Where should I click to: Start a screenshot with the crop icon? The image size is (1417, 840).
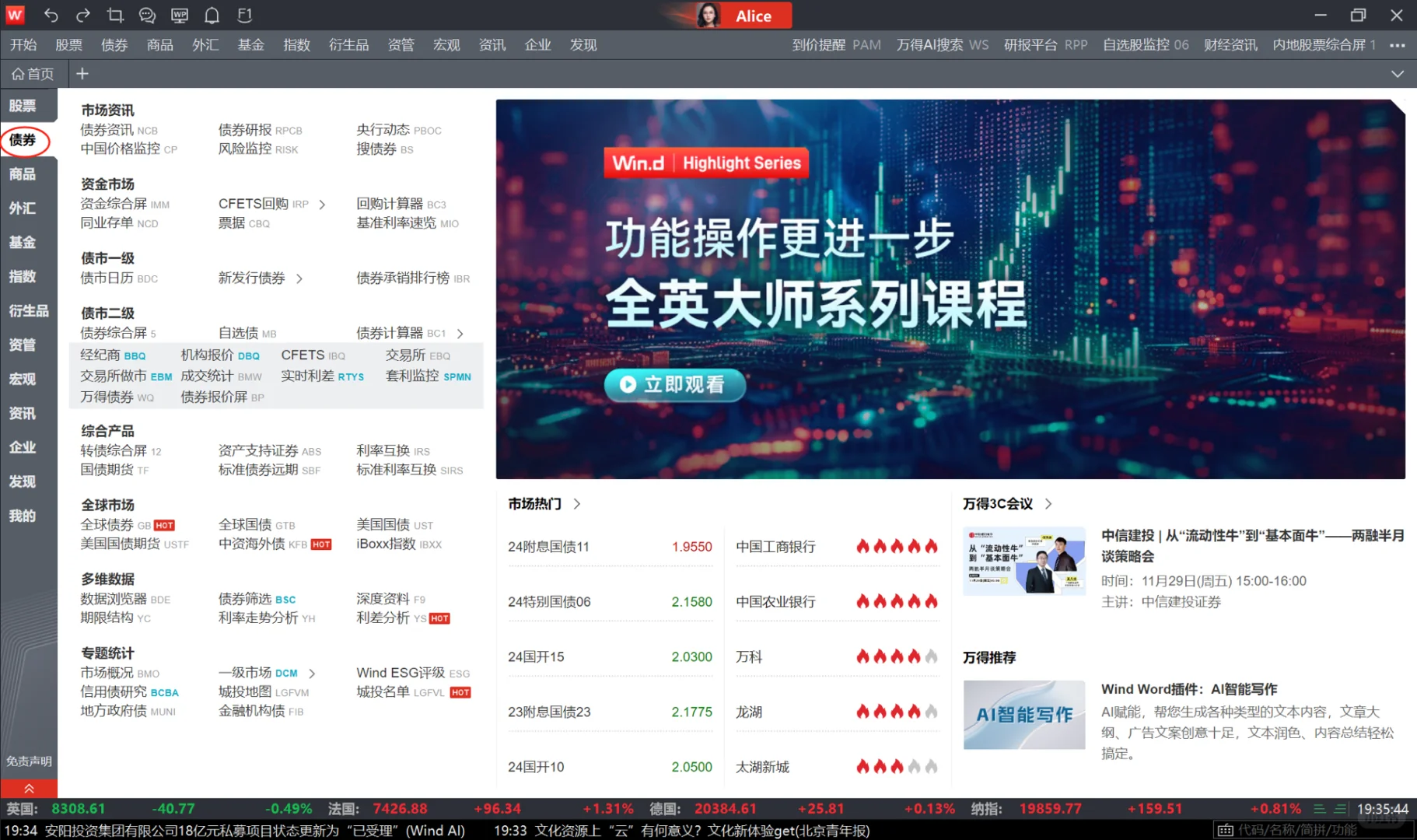(x=115, y=15)
